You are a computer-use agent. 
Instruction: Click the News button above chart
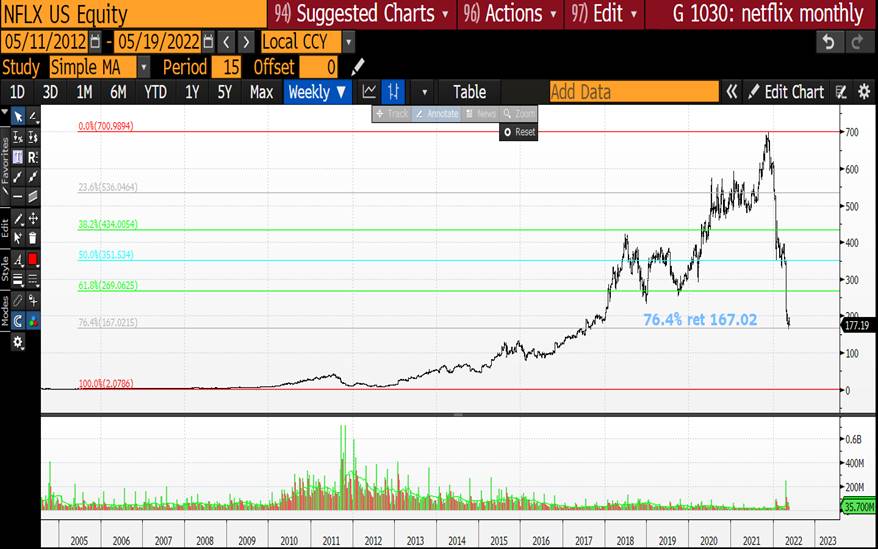(x=481, y=114)
